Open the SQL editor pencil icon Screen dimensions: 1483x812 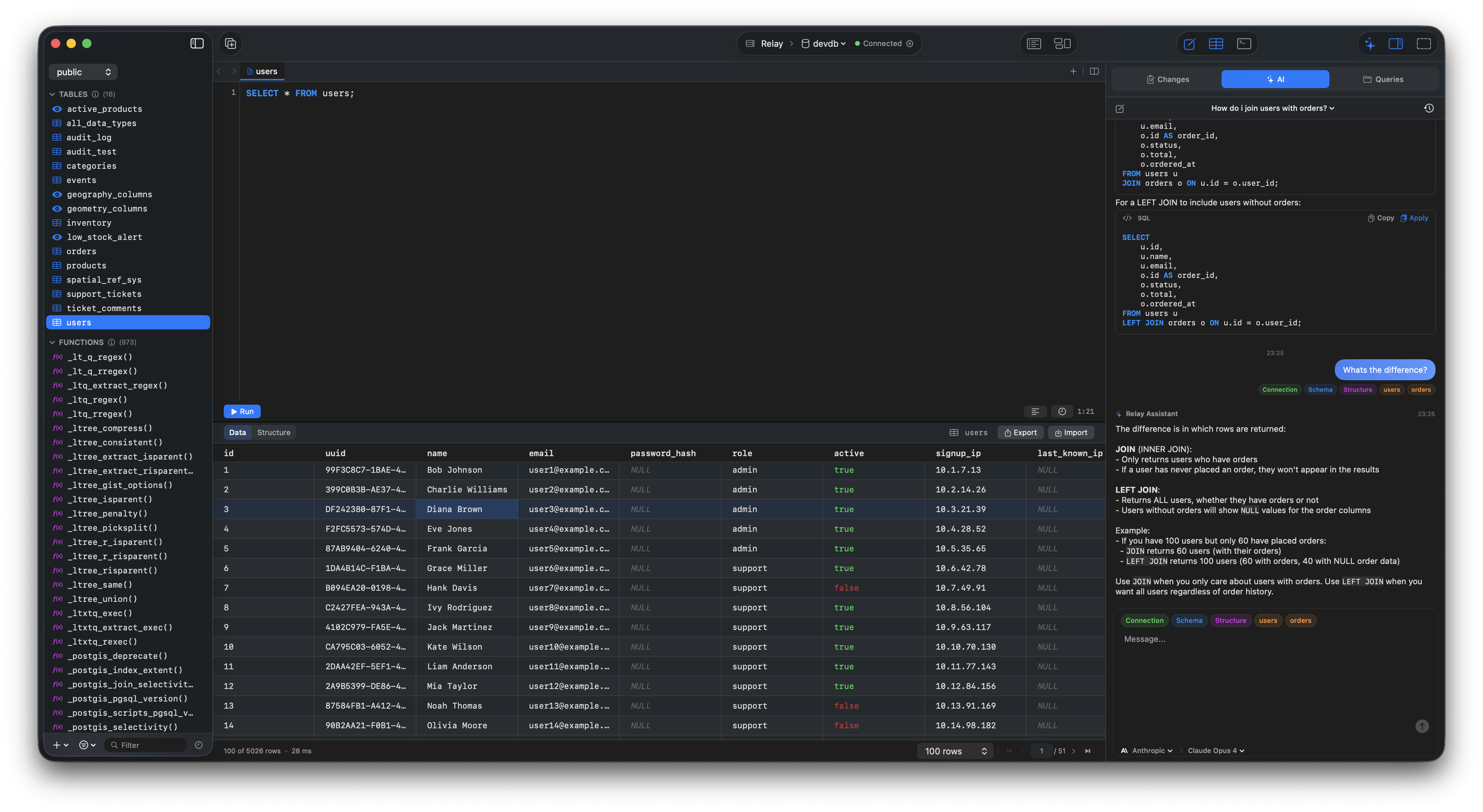click(1189, 43)
